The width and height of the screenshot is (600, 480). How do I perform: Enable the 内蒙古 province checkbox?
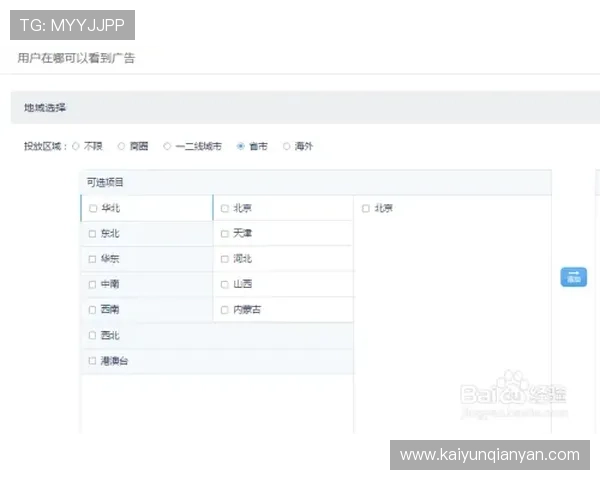[225, 310]
